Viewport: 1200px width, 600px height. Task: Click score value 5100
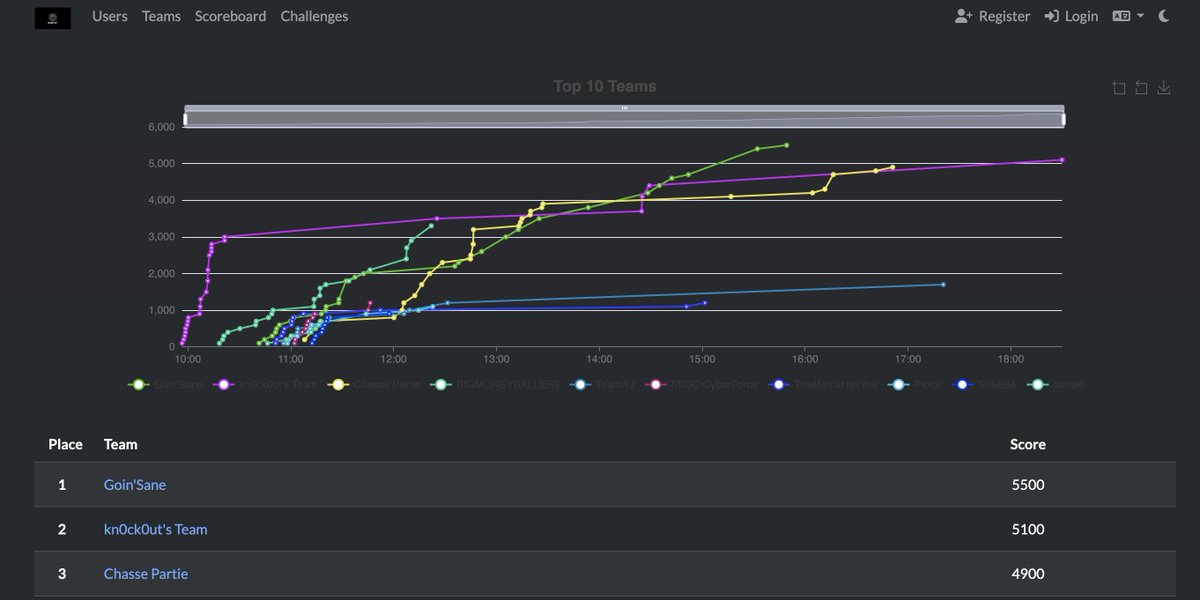pos(1028,529)
